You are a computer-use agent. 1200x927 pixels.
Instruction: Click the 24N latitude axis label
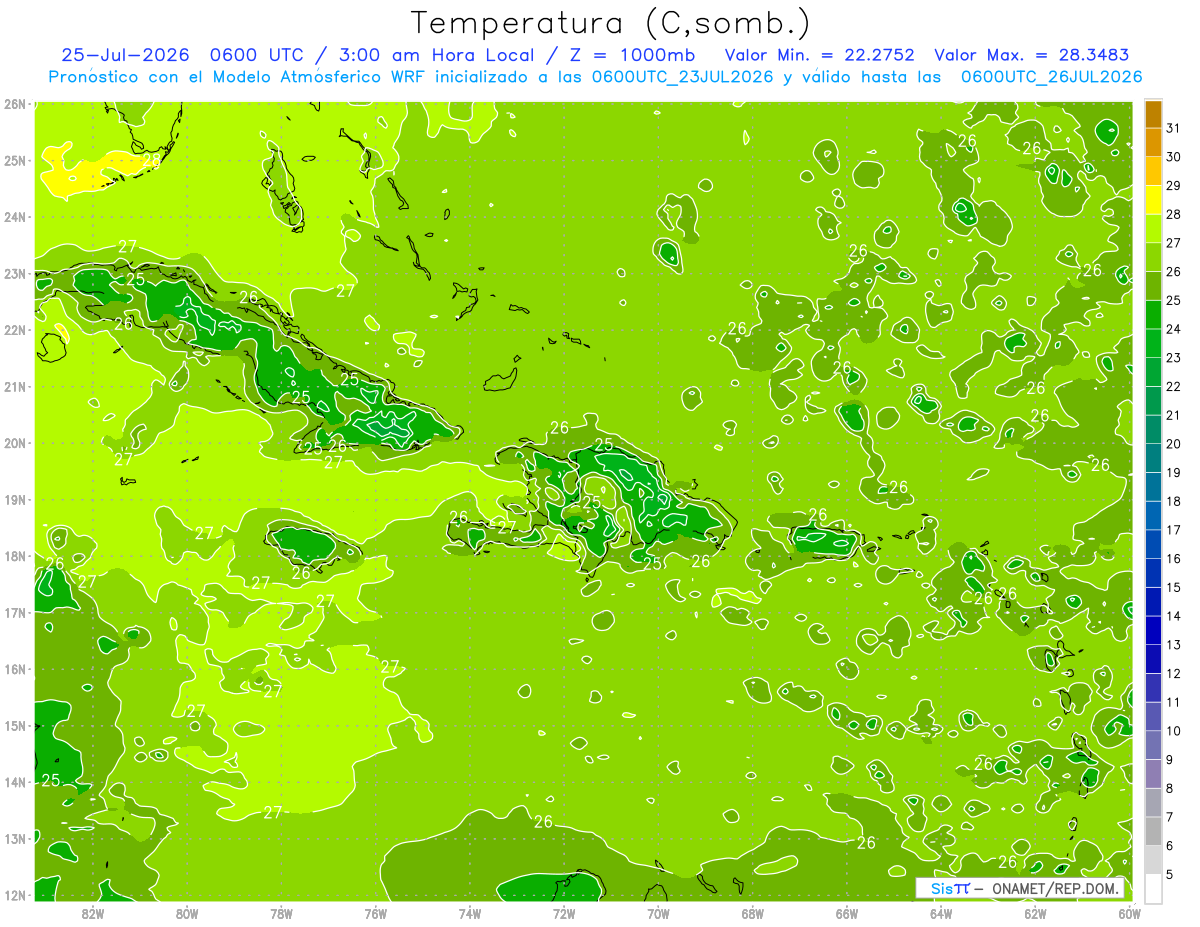pos(14,217)
